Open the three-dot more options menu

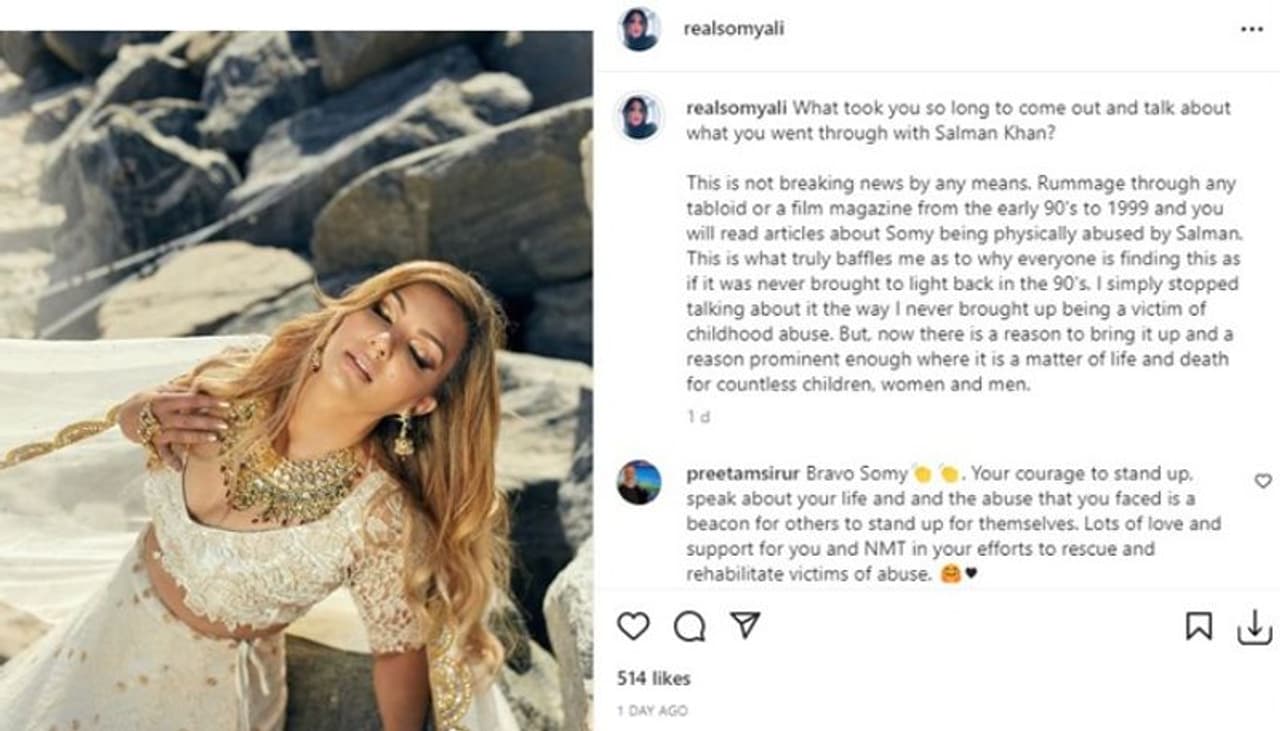tap(1251, 30)
